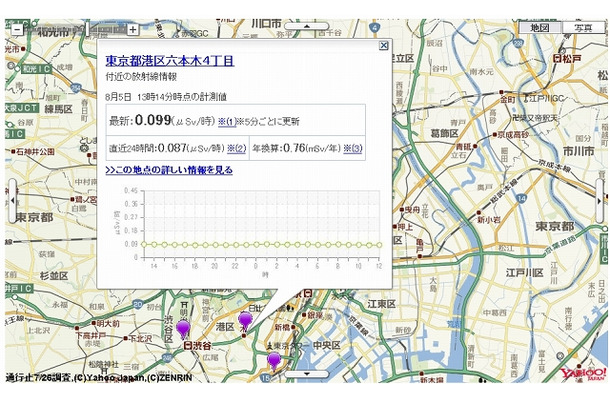Close the radiation info popup
Screen dimensions: 610x400
pos(384,46)
